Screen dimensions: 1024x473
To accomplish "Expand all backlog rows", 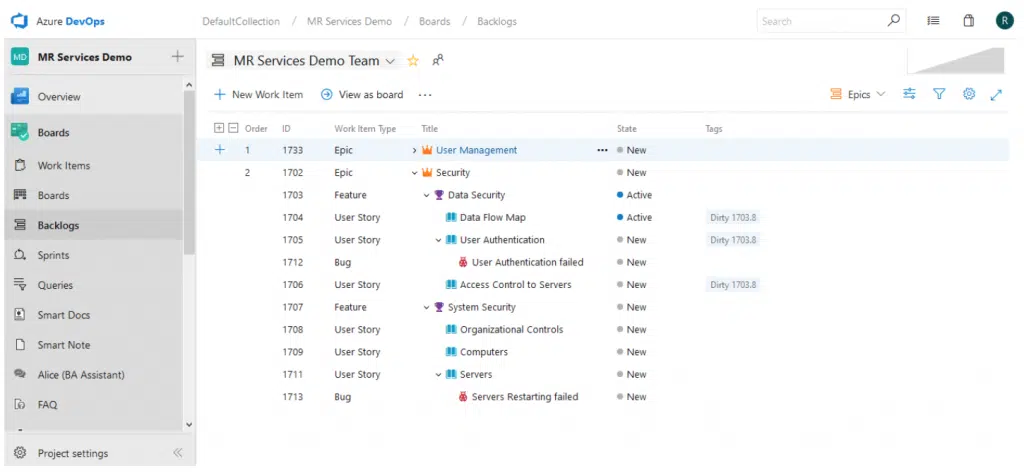I will pyautogui.click(x=220, y=128).
